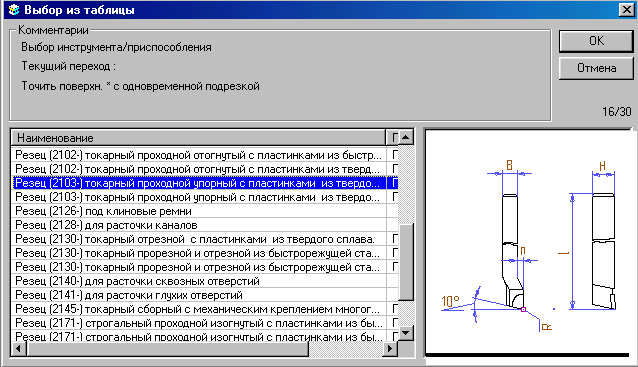Sort by the Наименование column header
Screen dimensions: 638x367
click(x=198, y=138)
